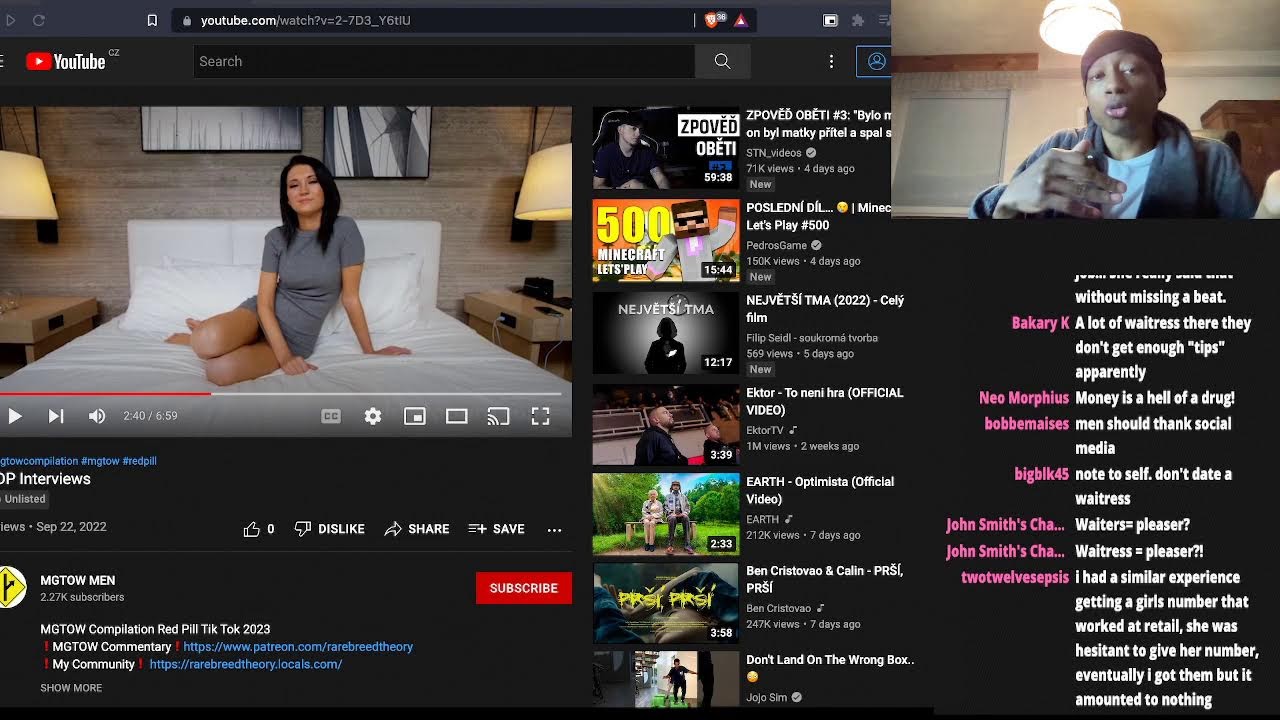The height and width of the screenshot is (720, 1280).
Task: Enter fullscreen mode
Action: pyautogui.click(x=540, y=416)
